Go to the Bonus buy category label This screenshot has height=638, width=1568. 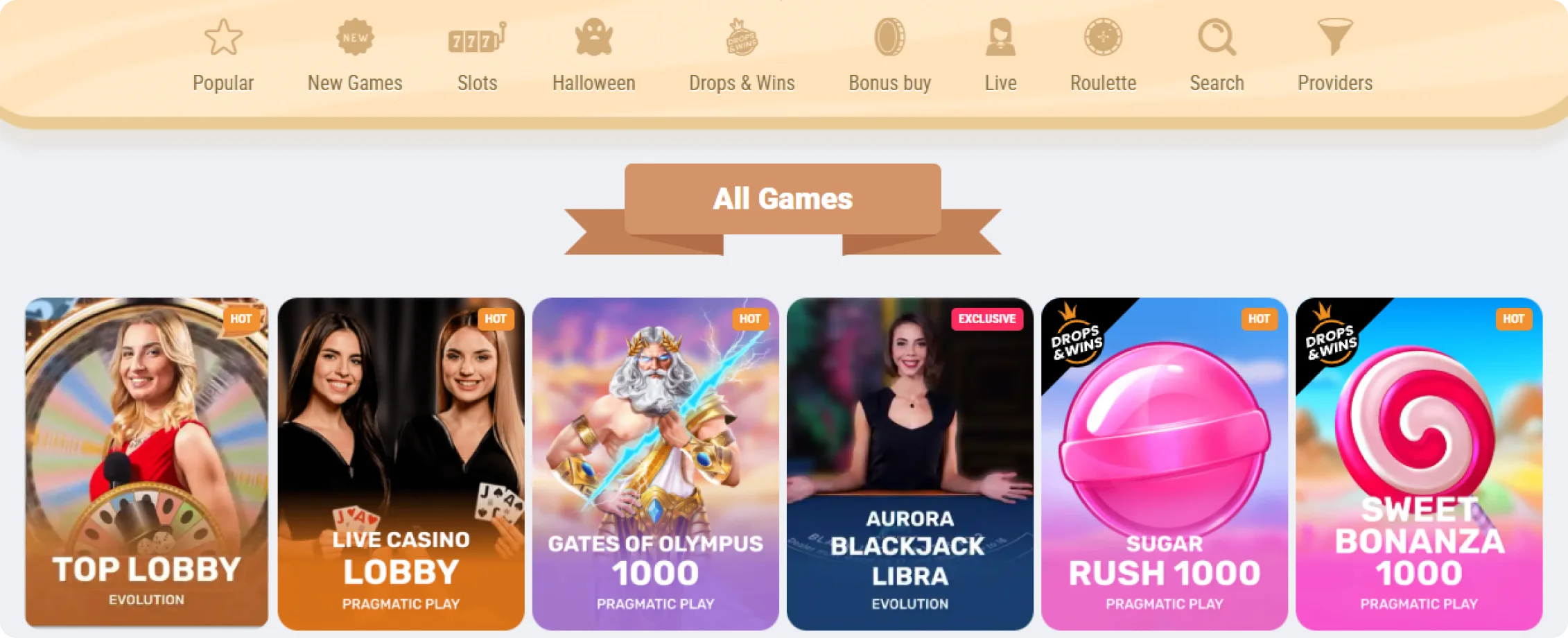[889, 83]
